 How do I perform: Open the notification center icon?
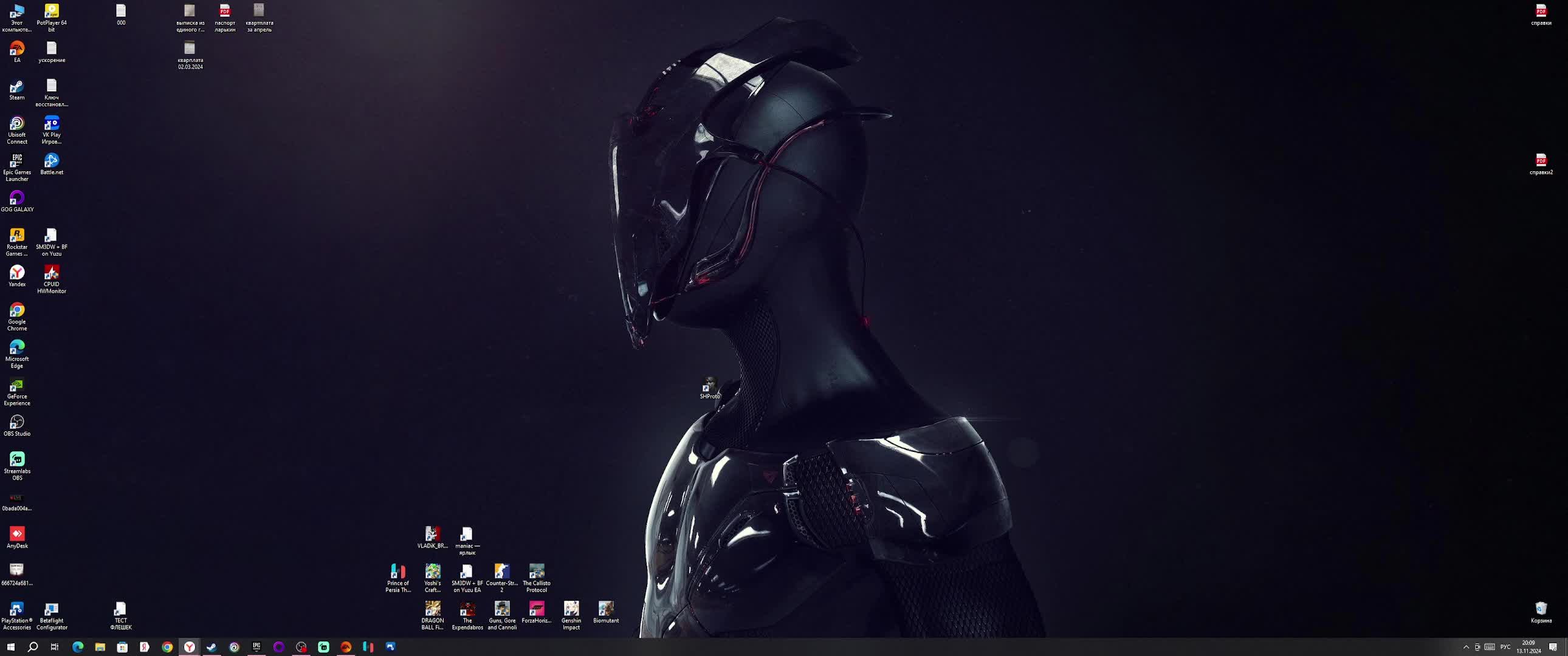click(1553, 647)
